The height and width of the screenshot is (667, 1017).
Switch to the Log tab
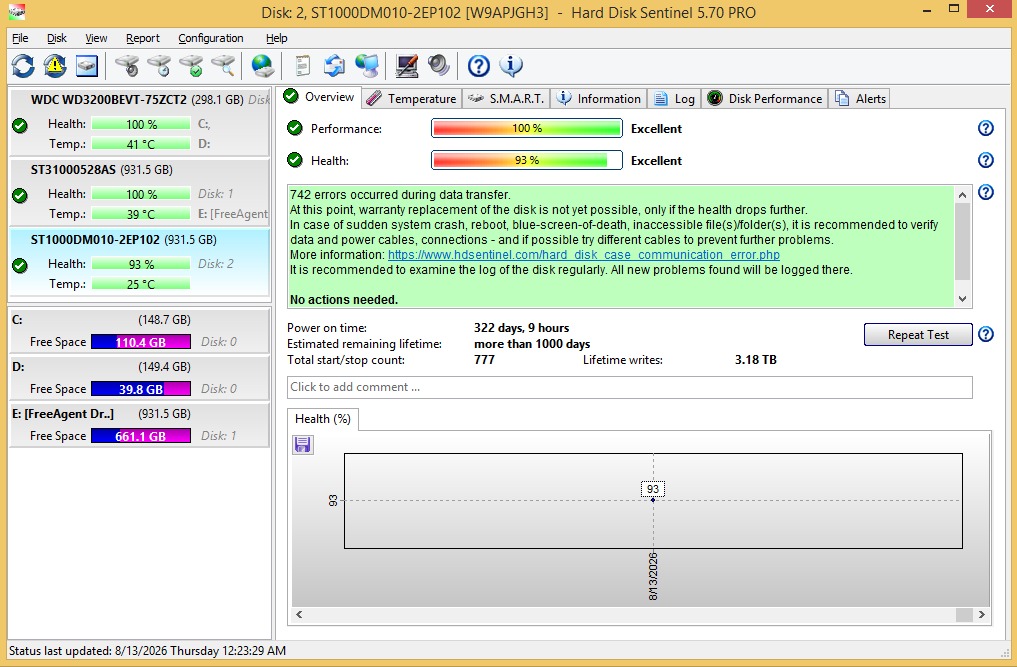tap(675, 99)
